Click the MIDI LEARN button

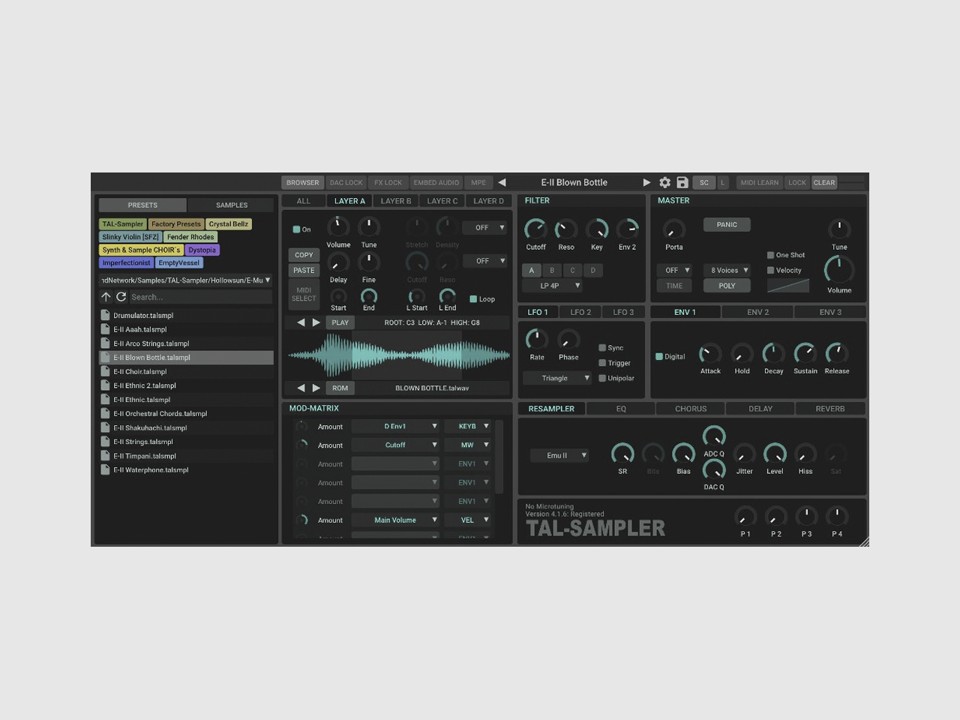pos(759,182)
